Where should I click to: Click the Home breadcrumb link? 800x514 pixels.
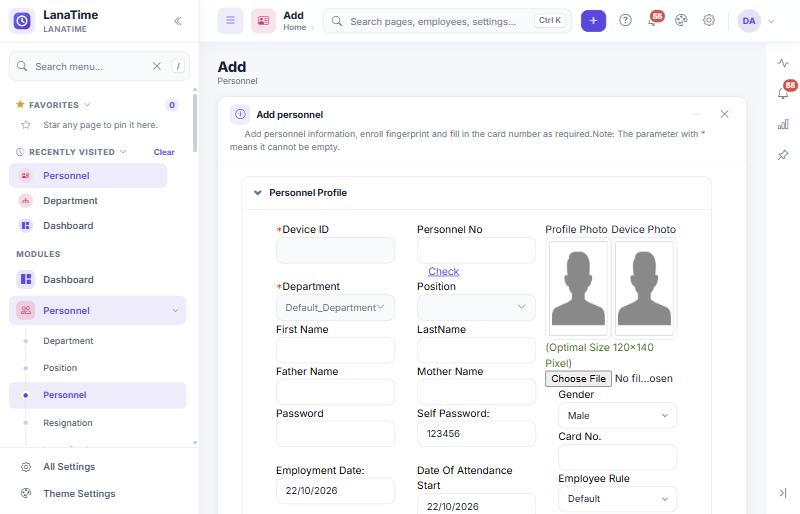(x=294, y=28)
